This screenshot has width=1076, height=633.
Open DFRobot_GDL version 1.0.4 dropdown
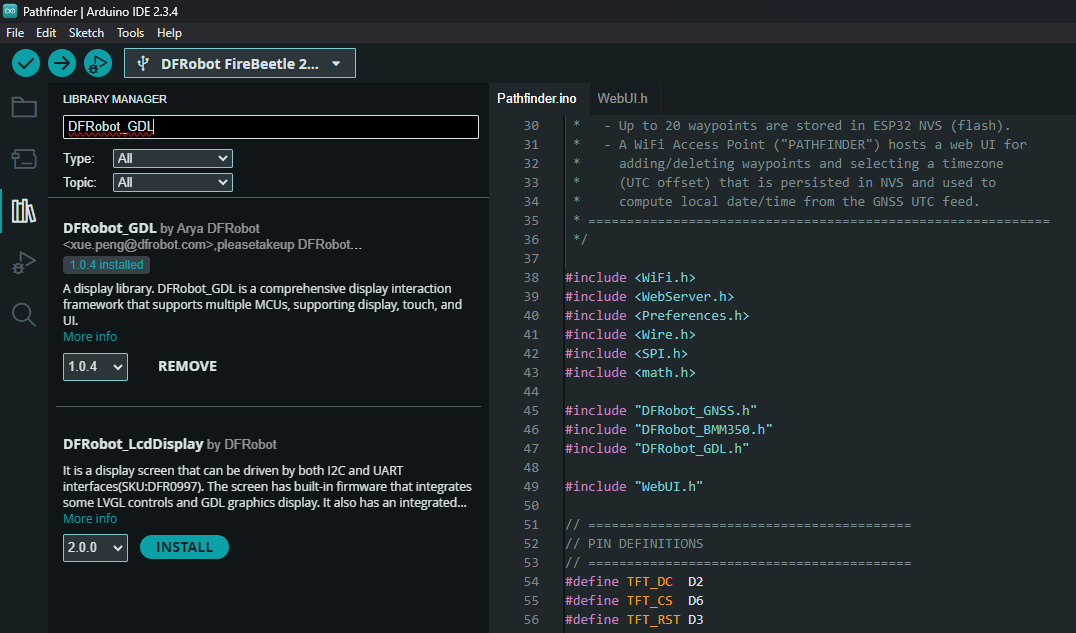point(95,367)
